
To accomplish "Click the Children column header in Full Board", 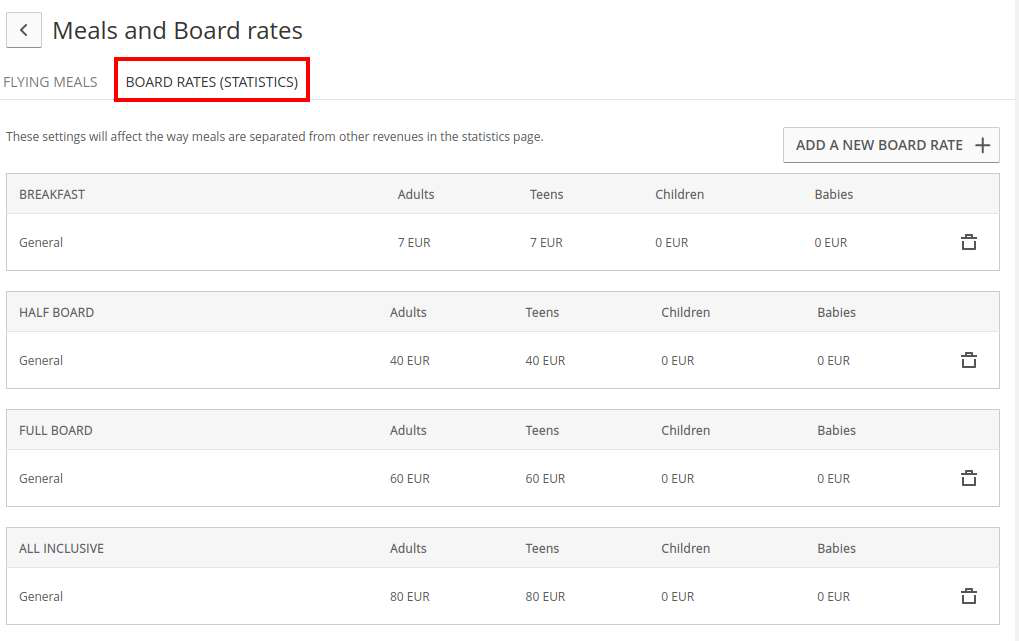I will pyautogui.click(x=686, y=430).
